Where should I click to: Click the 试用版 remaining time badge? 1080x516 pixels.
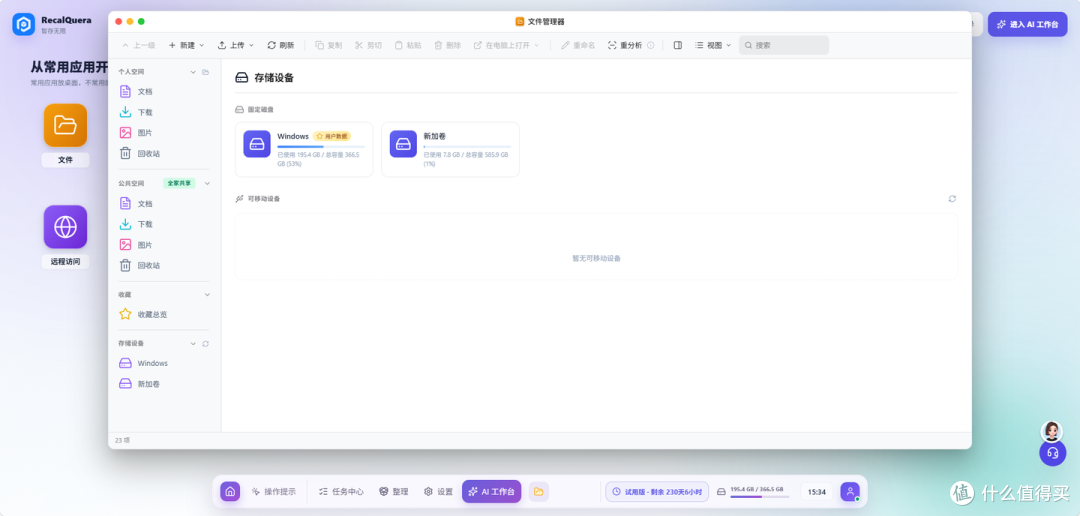coord(657,492)
